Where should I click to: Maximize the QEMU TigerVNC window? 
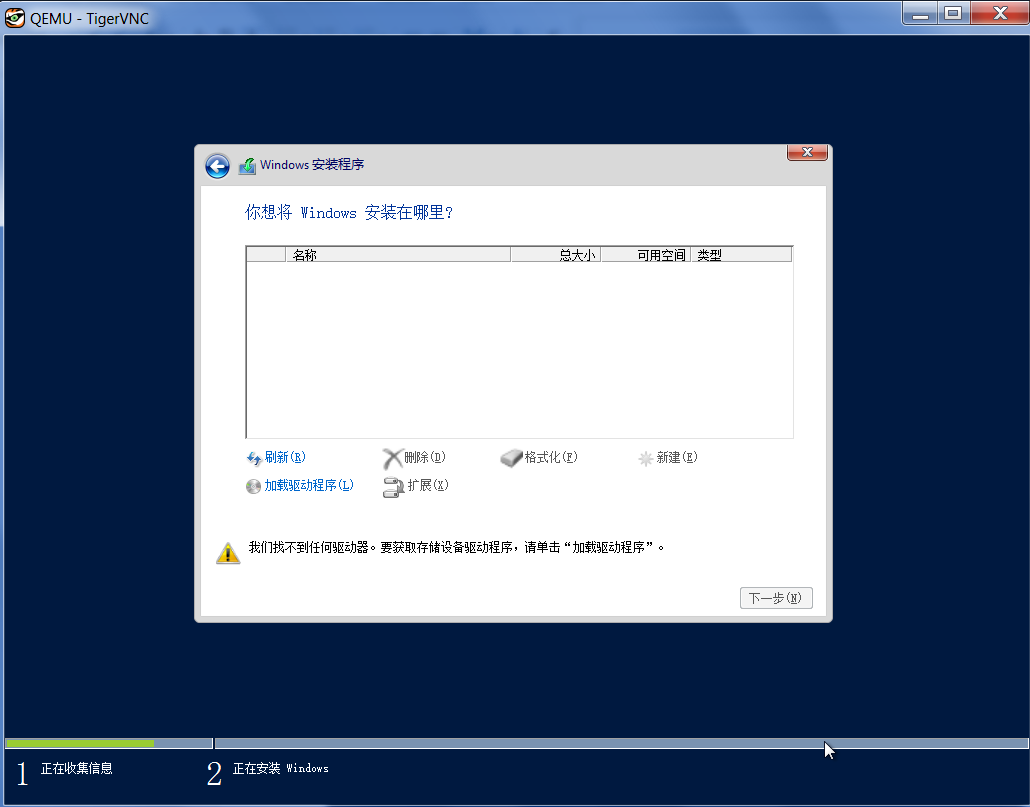[x=953, y=13]
